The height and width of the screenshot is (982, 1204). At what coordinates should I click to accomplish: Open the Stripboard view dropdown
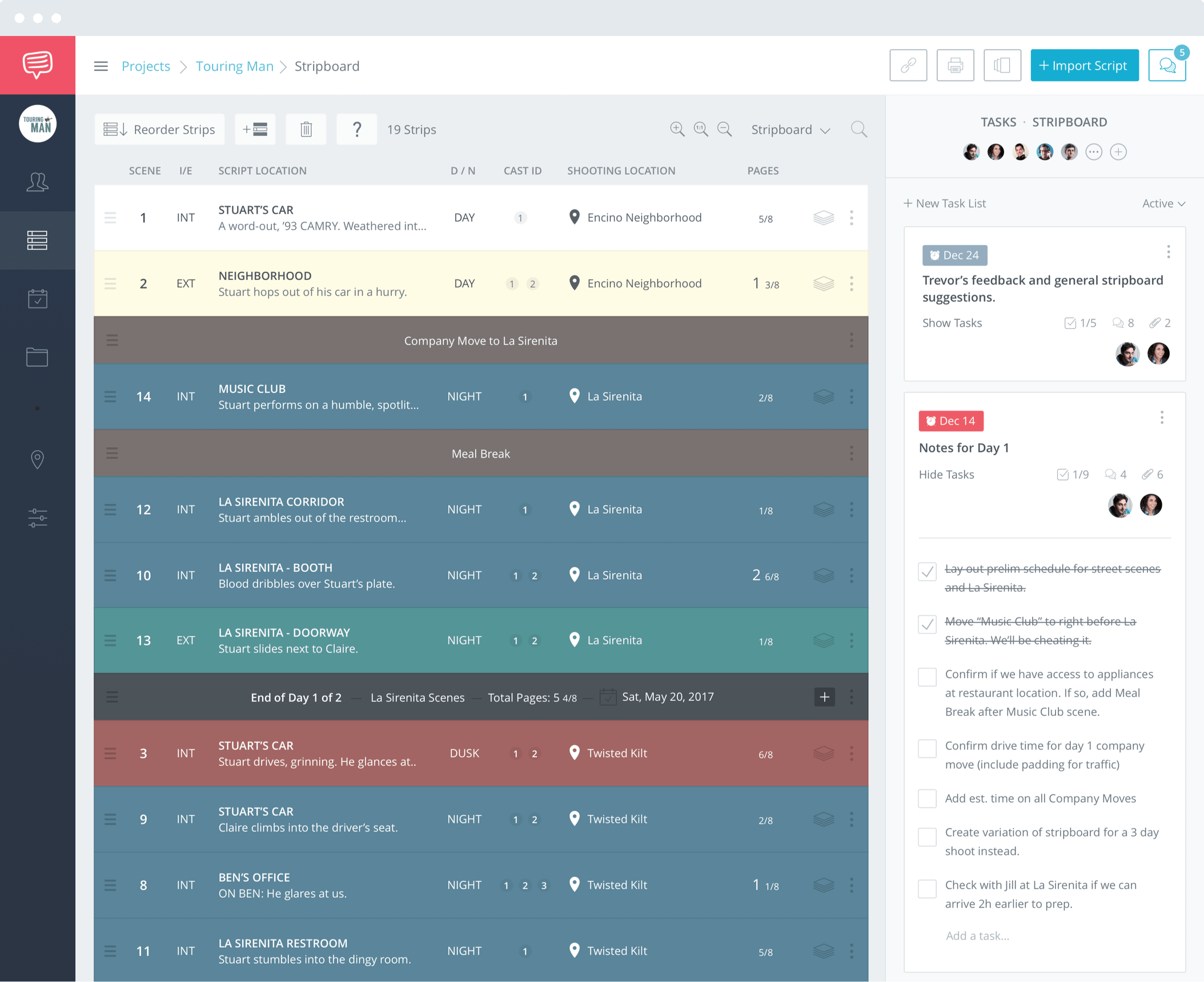click(x=790, y=130)
